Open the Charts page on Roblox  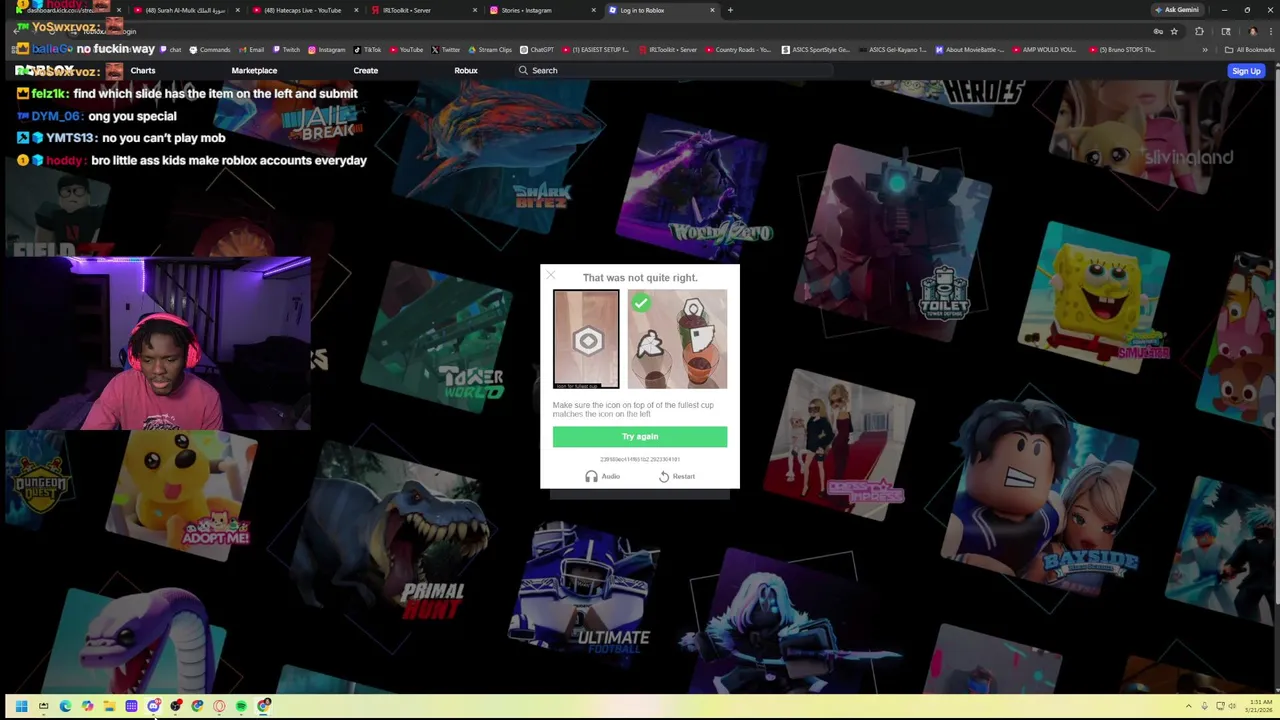tap(143, 70)
